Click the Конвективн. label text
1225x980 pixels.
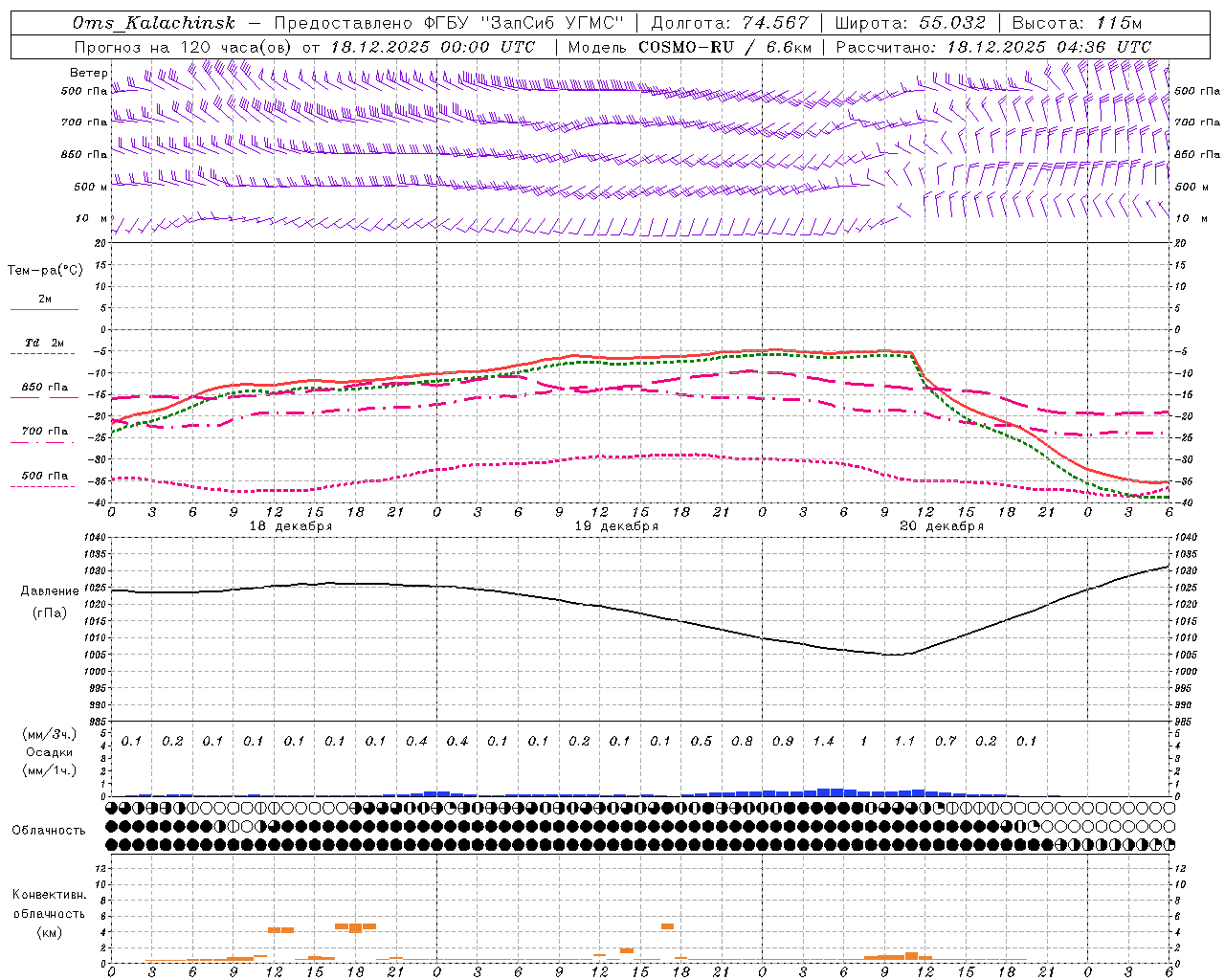(49, 895)
